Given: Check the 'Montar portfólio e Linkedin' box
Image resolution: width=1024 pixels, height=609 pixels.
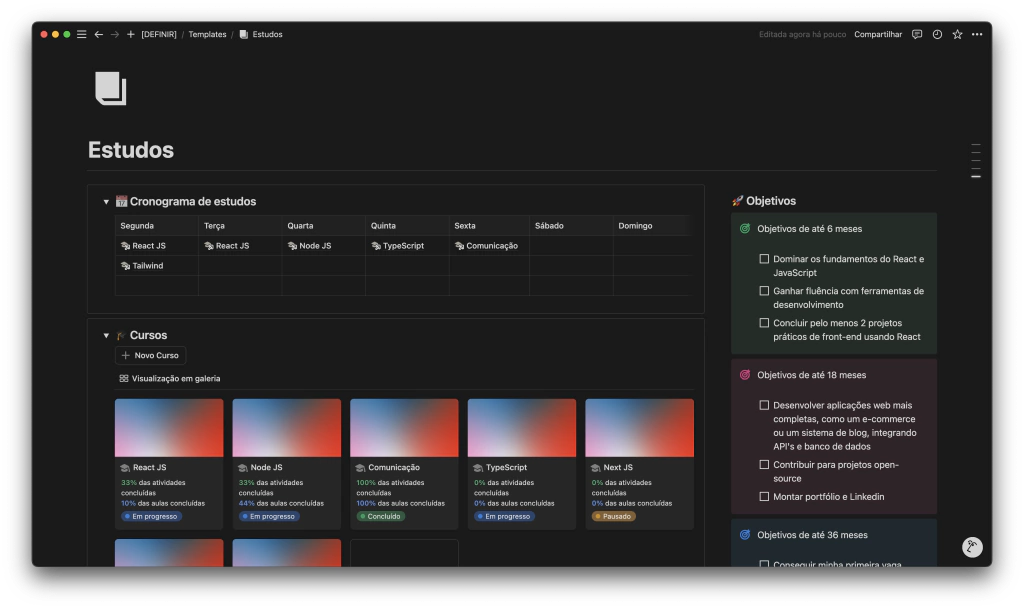Looking at the screenshot, I should pos(764,497).
